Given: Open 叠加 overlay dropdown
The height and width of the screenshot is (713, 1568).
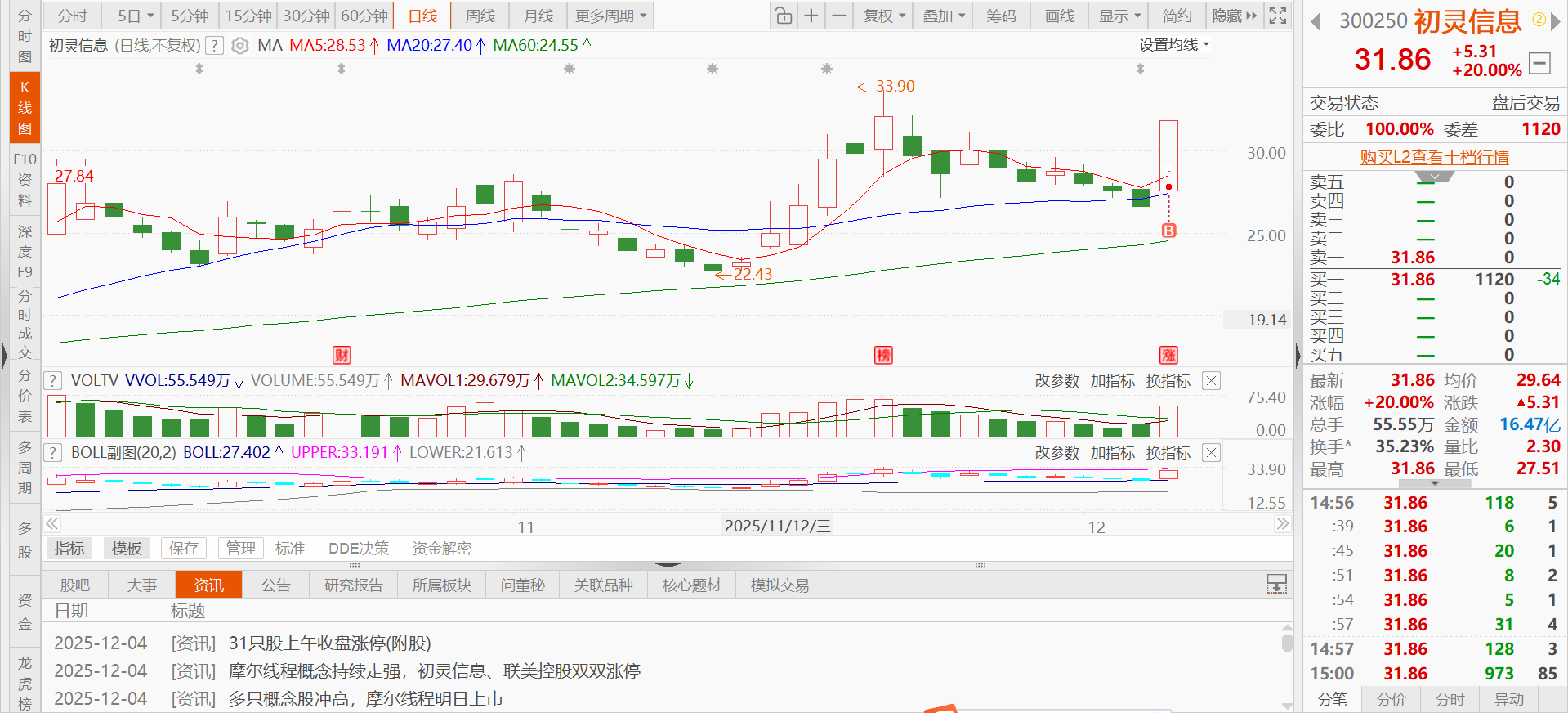Looking at the screenshot, I should 944,16.
